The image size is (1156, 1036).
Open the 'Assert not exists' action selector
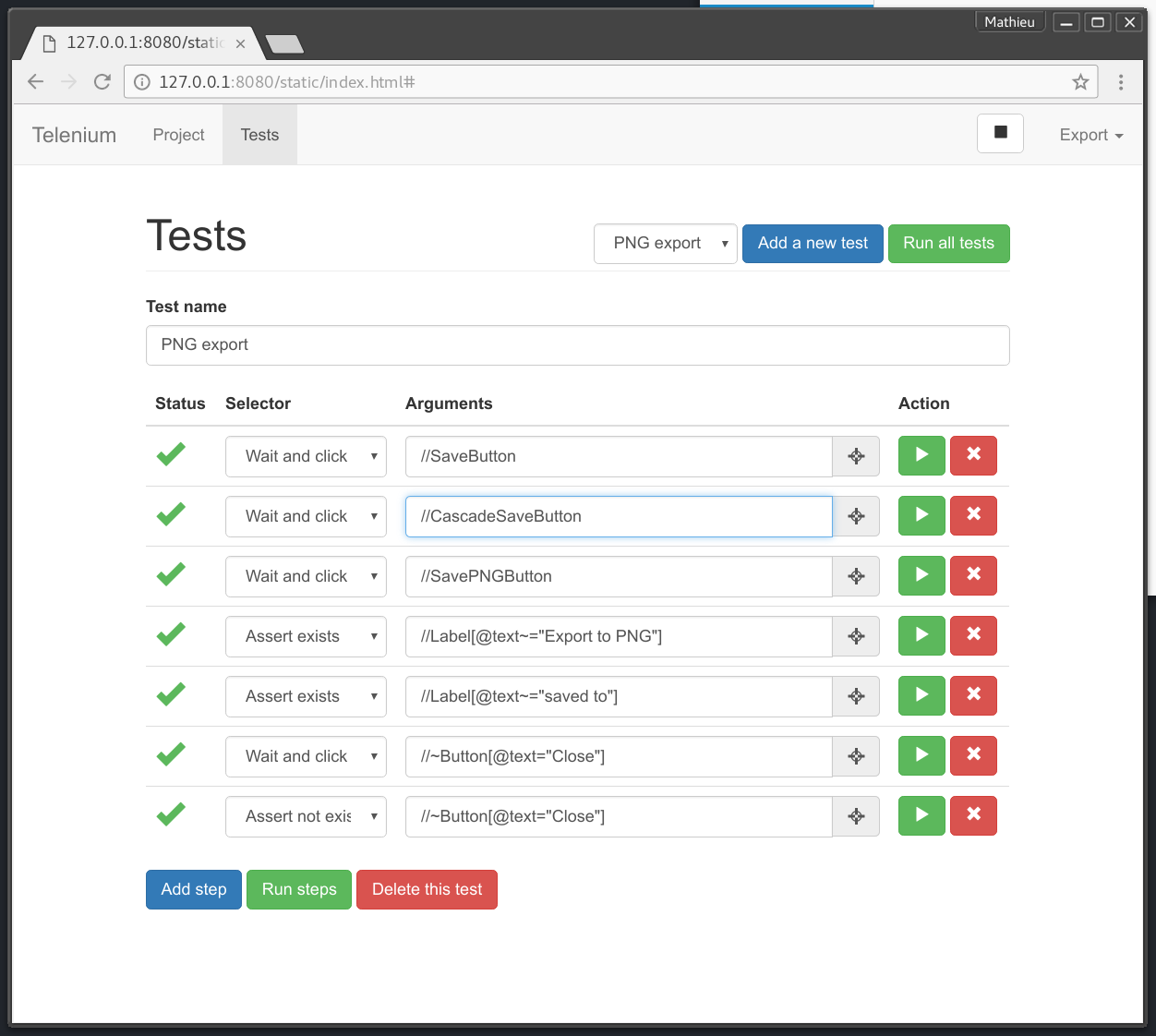[306, 816]
